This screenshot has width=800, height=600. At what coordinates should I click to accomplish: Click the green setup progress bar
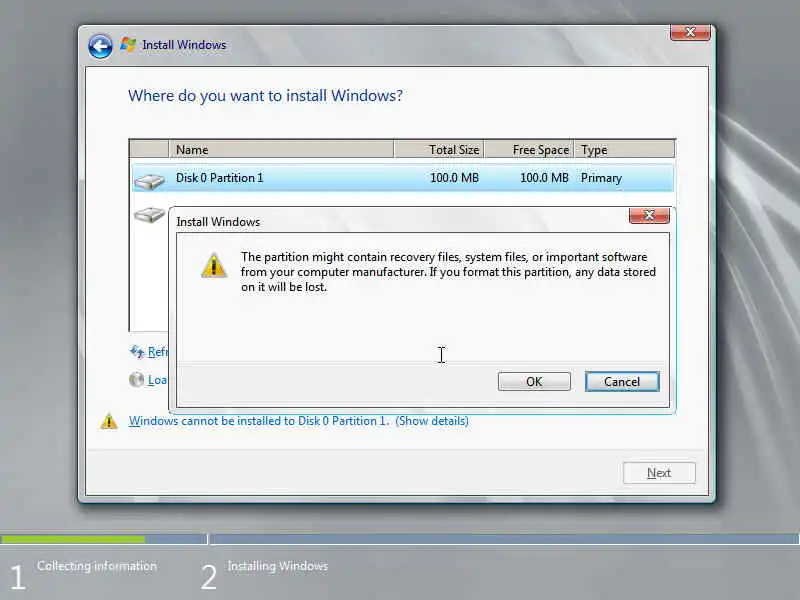73,539
